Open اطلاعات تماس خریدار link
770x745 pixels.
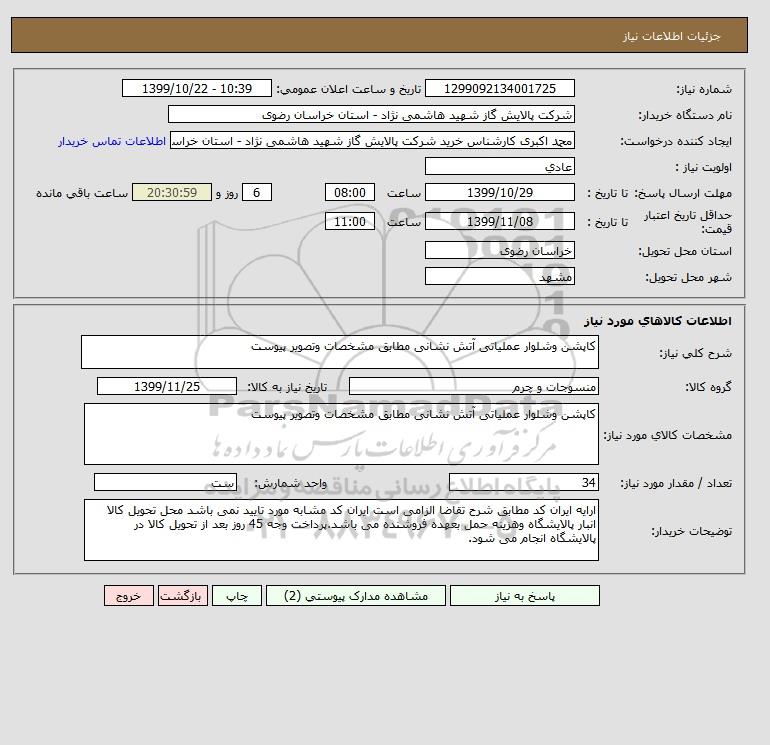point(112,141)
